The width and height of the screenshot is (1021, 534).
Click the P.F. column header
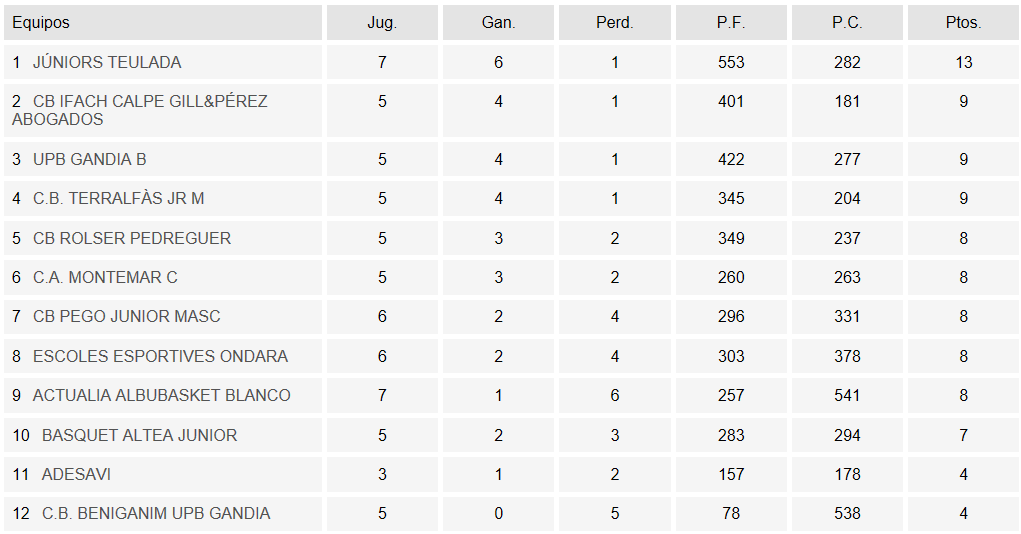click(731, 23)
